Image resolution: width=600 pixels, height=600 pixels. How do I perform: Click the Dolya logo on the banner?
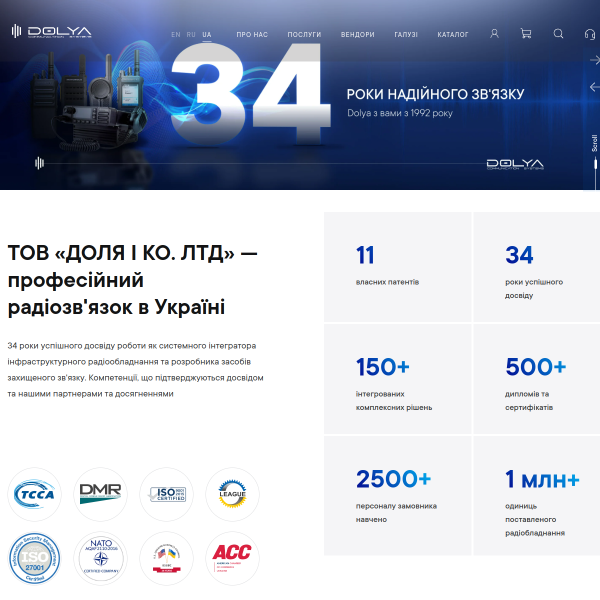click(x=515, y=164)
